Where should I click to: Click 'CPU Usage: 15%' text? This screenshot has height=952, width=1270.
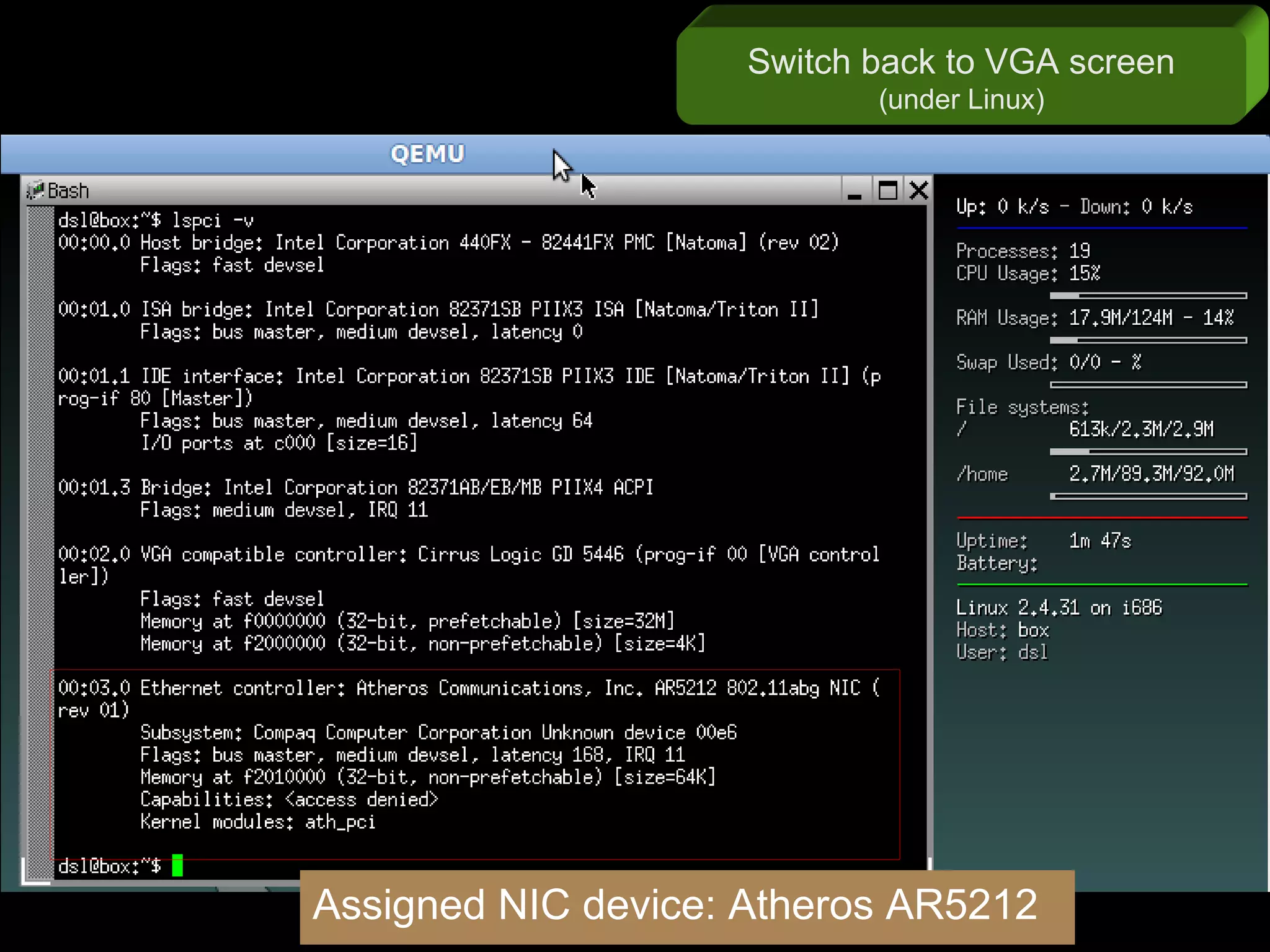[x=1028, y=273]
